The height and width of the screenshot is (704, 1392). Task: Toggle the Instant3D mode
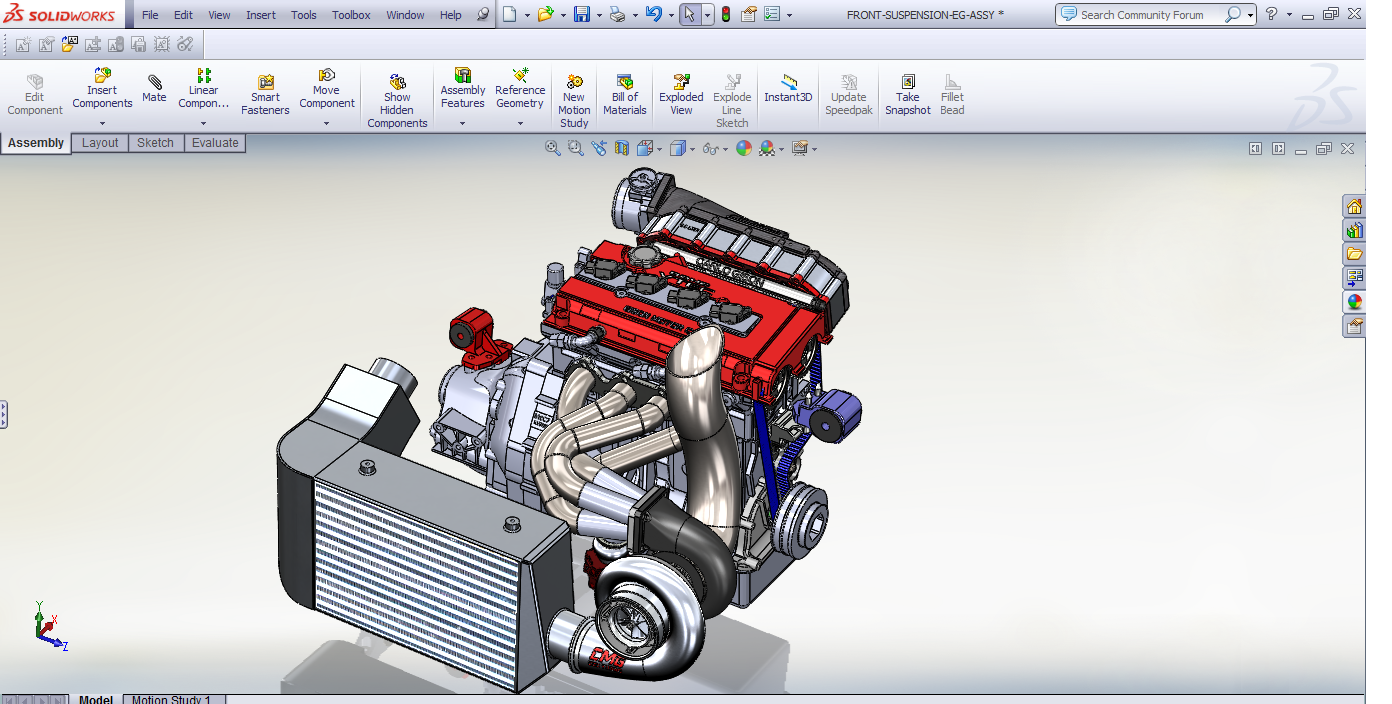pyautogui.click(x=788, y=88)
